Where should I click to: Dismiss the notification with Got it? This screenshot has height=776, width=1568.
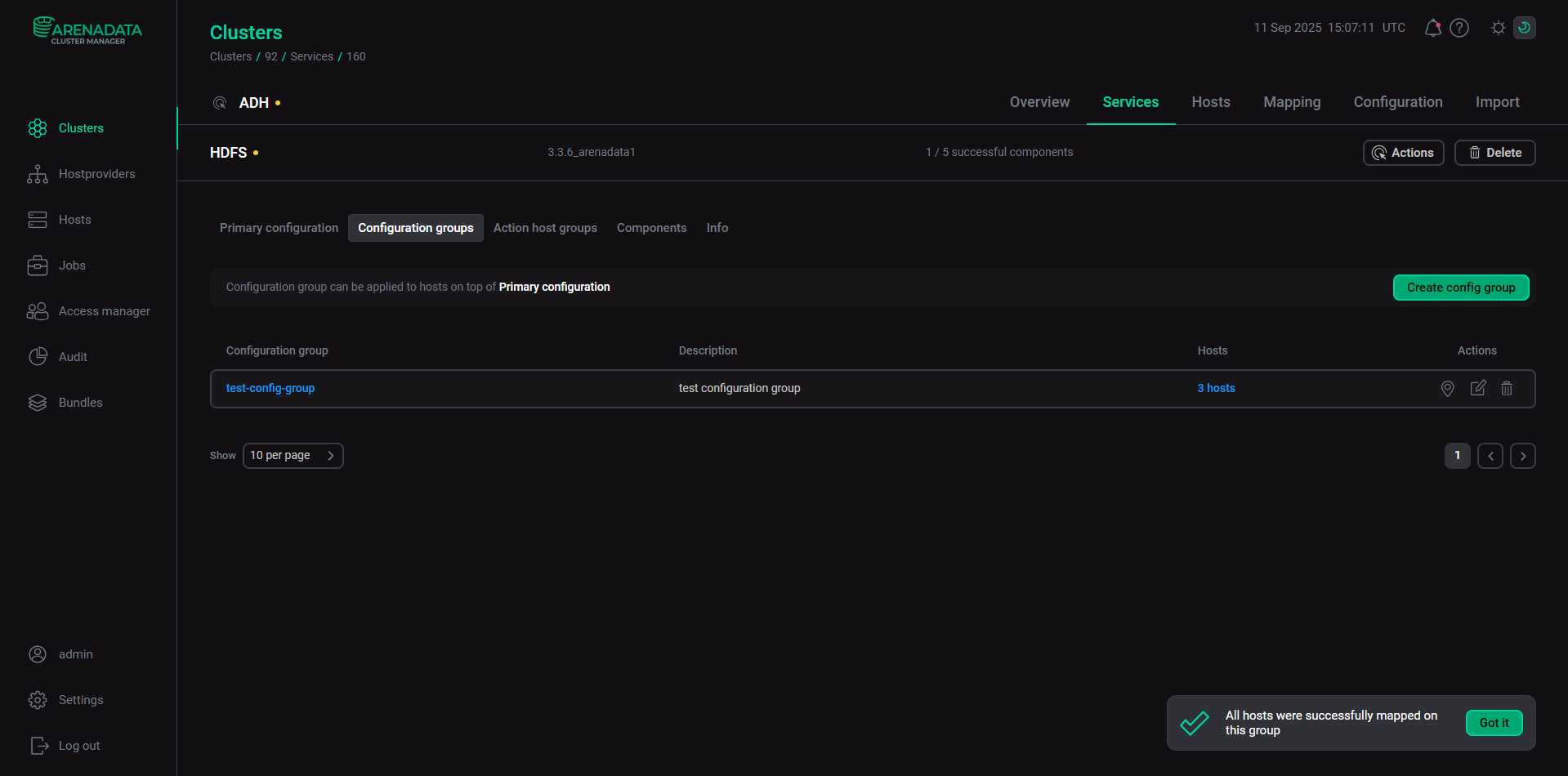pos(1493,723)
